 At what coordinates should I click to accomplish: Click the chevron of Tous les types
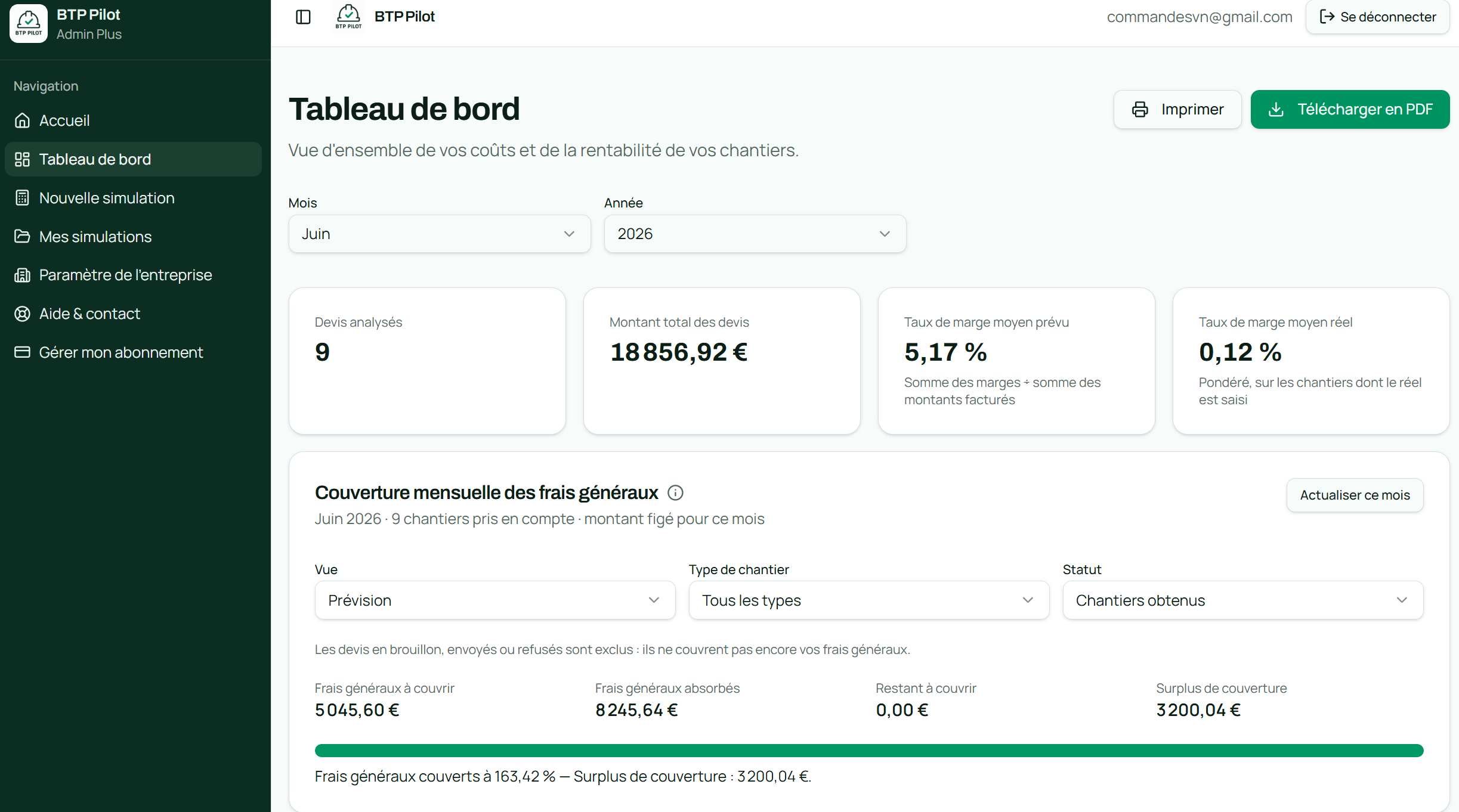(x=1028, y=600)
